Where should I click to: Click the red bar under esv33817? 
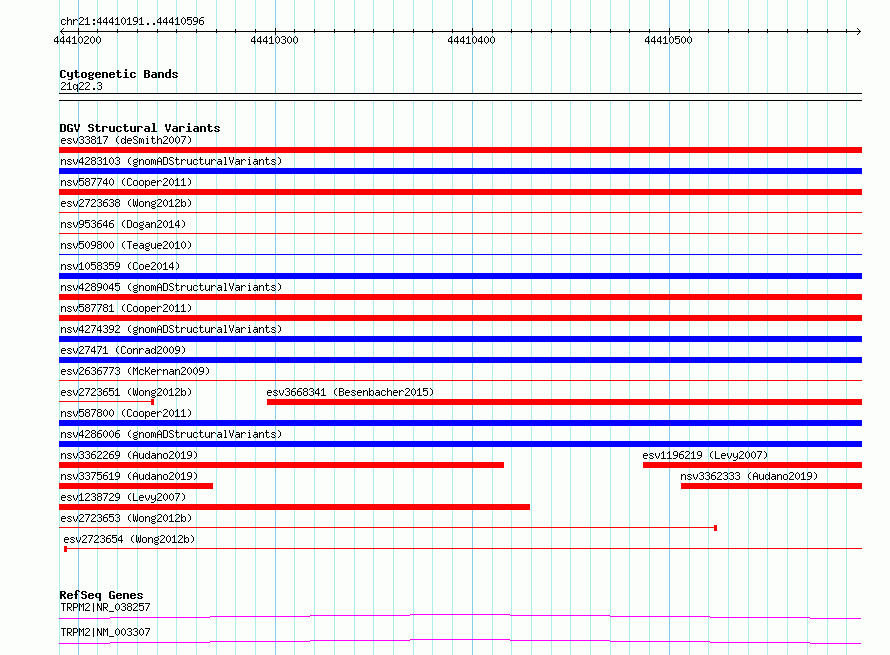(460, 150)
